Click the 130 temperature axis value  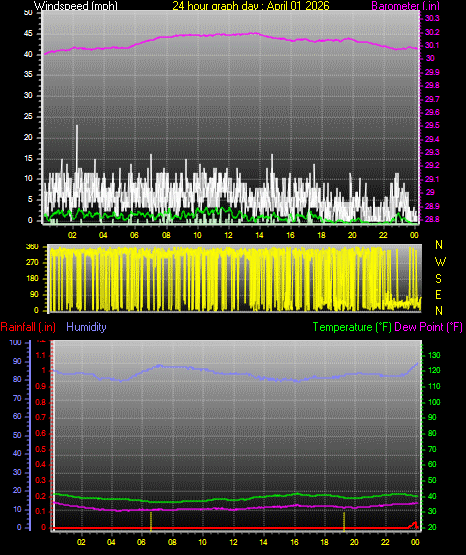click(434, 355)
